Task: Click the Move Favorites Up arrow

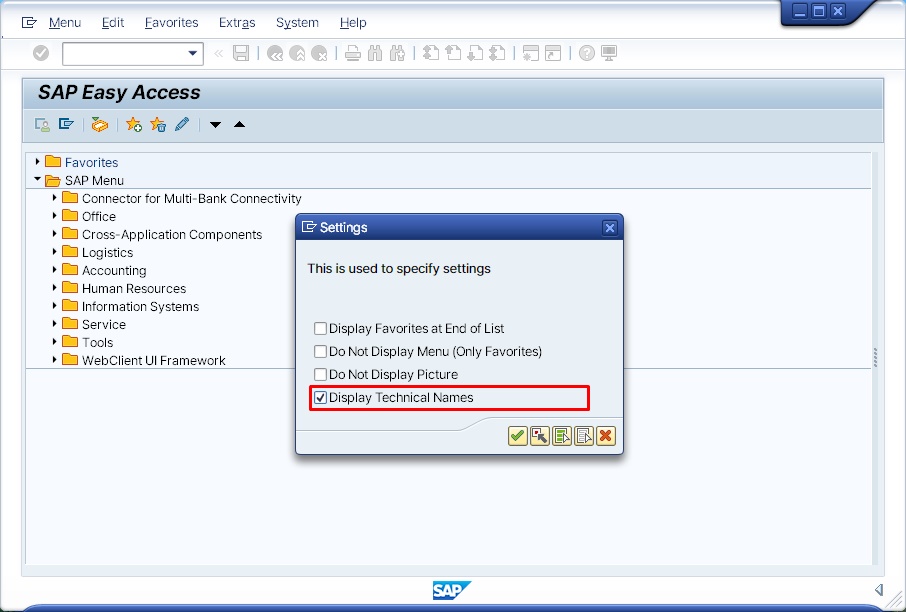Action: 239,124
